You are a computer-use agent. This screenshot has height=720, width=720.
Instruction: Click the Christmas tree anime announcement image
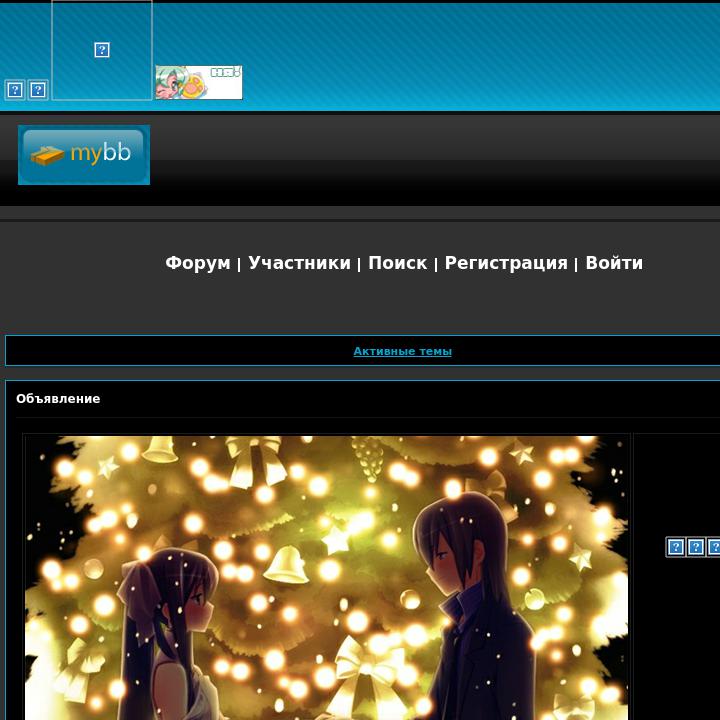click(326, 578)
